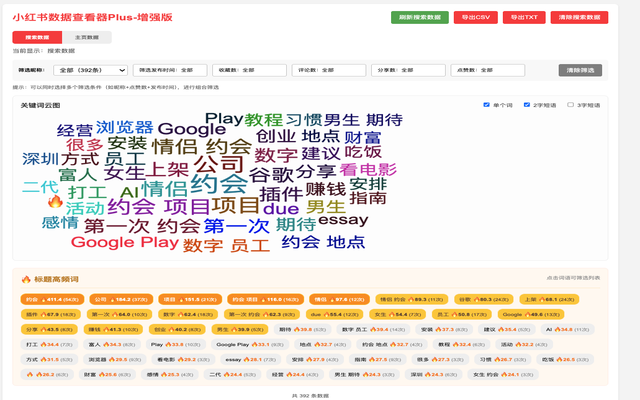Click the large word 公司 in the word cloud

[x=218, y=164]
